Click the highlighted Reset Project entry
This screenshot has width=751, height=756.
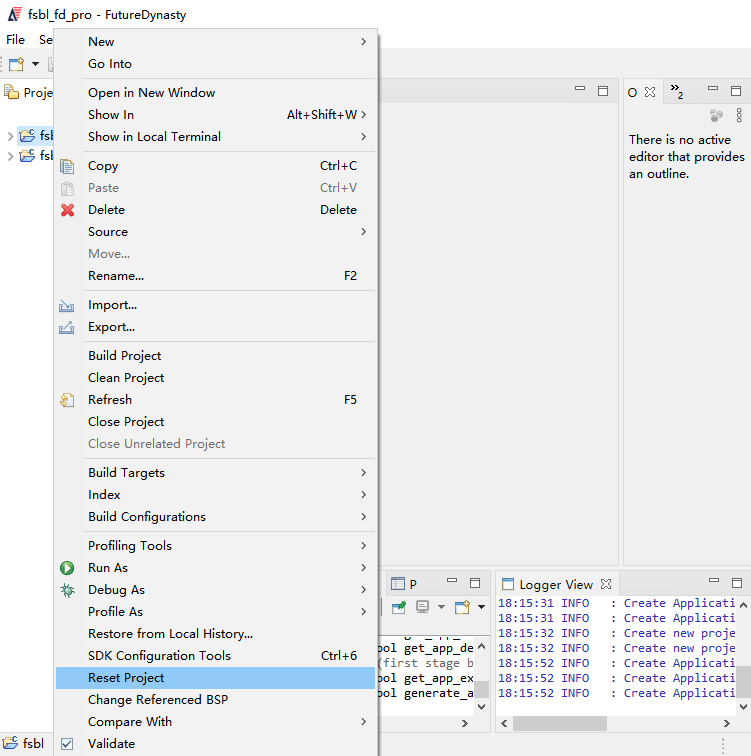point(215,678)
